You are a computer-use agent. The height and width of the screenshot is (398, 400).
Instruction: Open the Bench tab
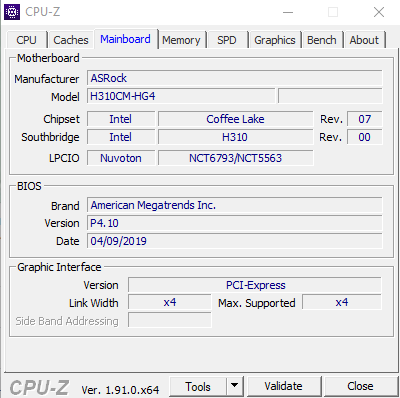coord(322,40)
